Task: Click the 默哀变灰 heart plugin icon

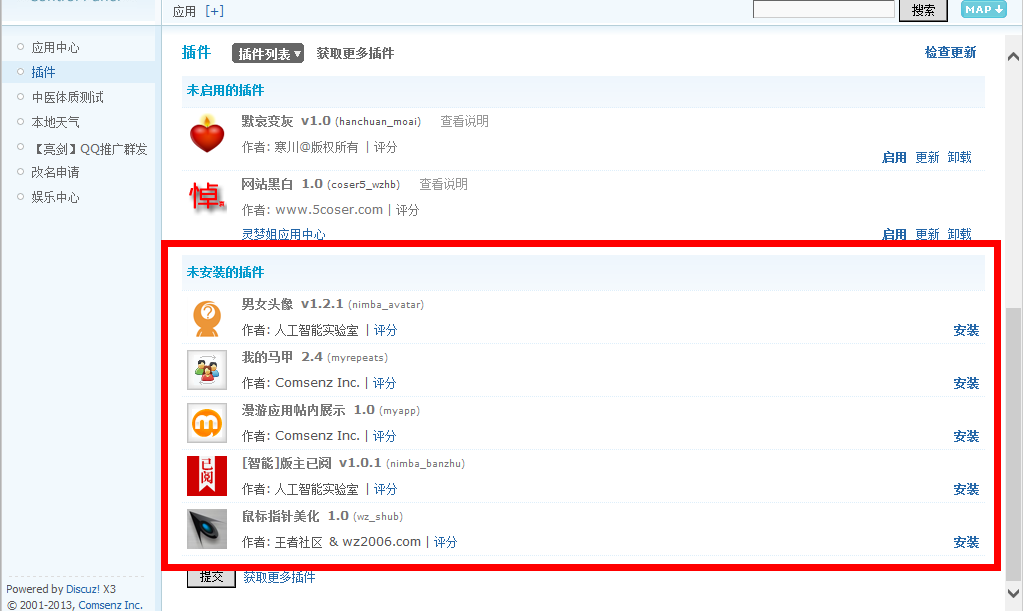Action: pos(206,136)
